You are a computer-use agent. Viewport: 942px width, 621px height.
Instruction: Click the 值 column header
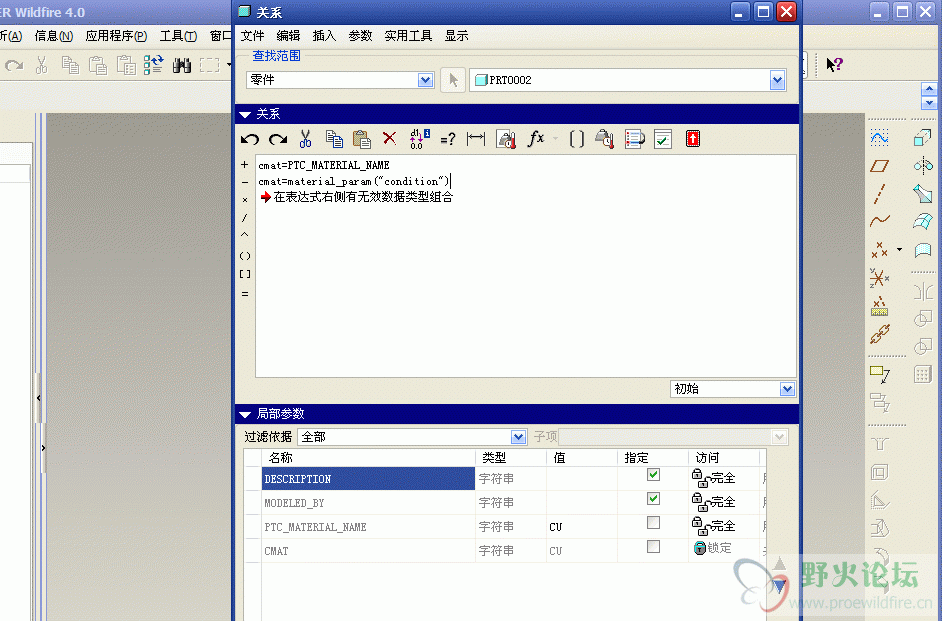pos(582,458)
